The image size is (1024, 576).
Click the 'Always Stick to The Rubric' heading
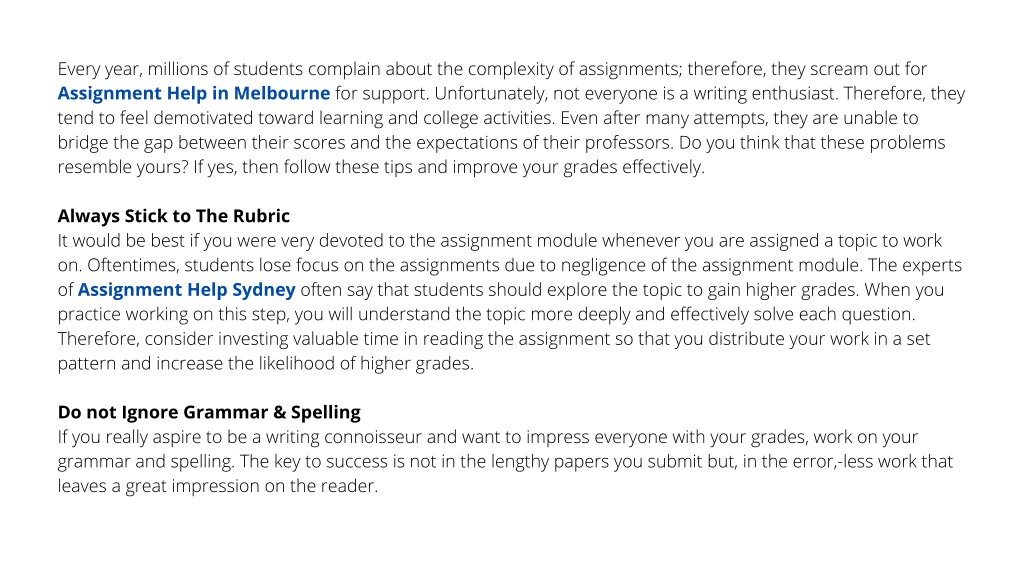click(174, 216)
